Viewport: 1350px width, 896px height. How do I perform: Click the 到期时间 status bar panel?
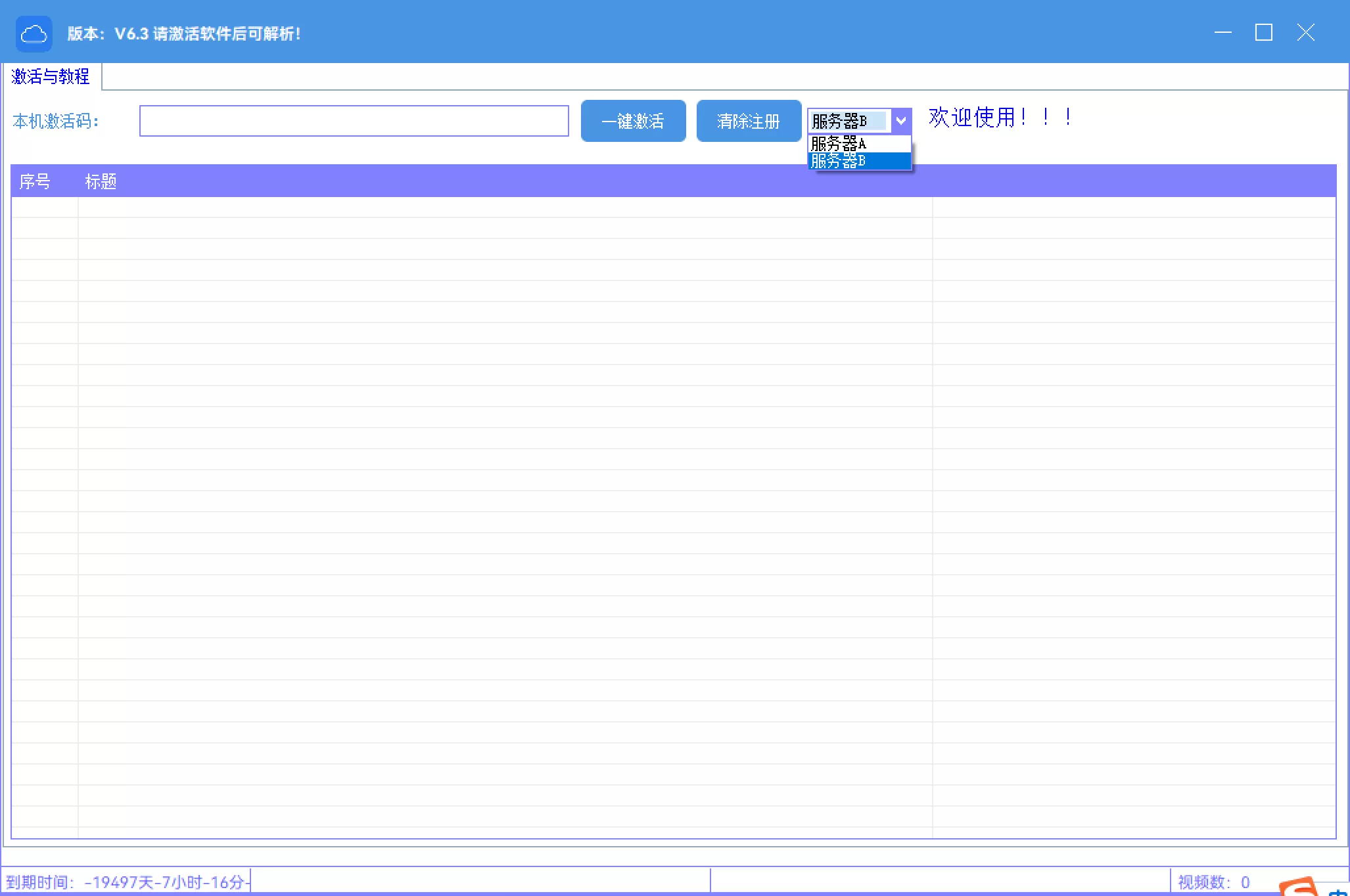[128, 882]
